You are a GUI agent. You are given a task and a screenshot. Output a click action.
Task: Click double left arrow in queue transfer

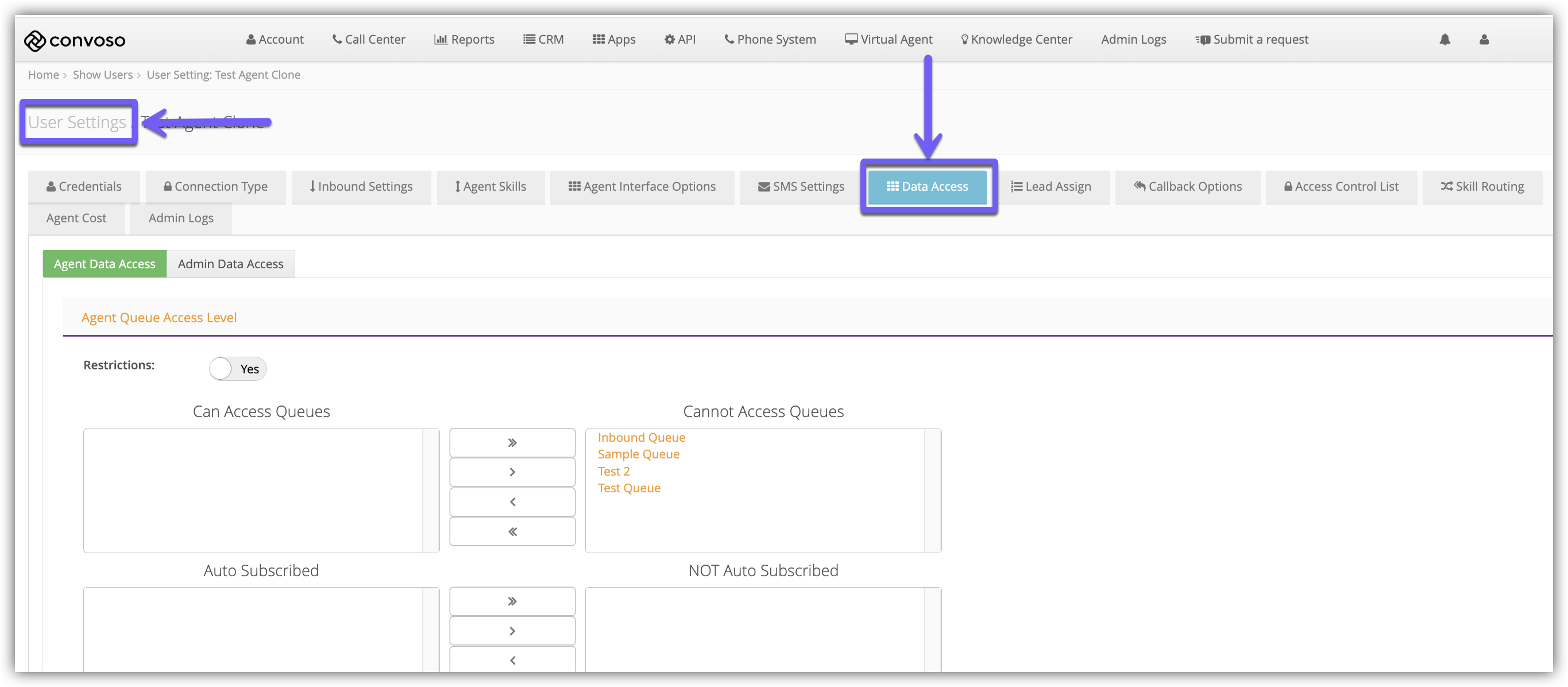(512, 531)
